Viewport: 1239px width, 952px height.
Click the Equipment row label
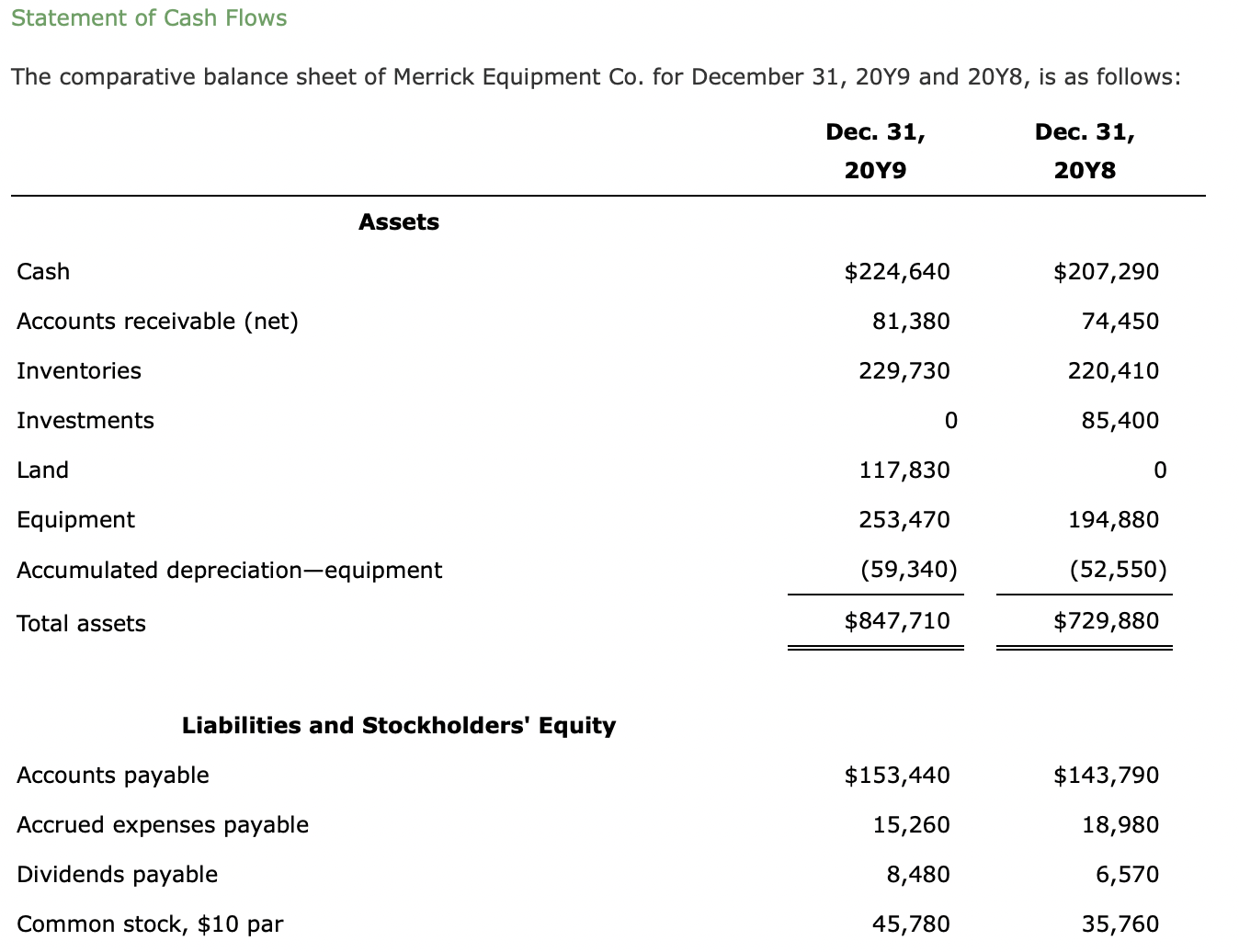[75, 520]
